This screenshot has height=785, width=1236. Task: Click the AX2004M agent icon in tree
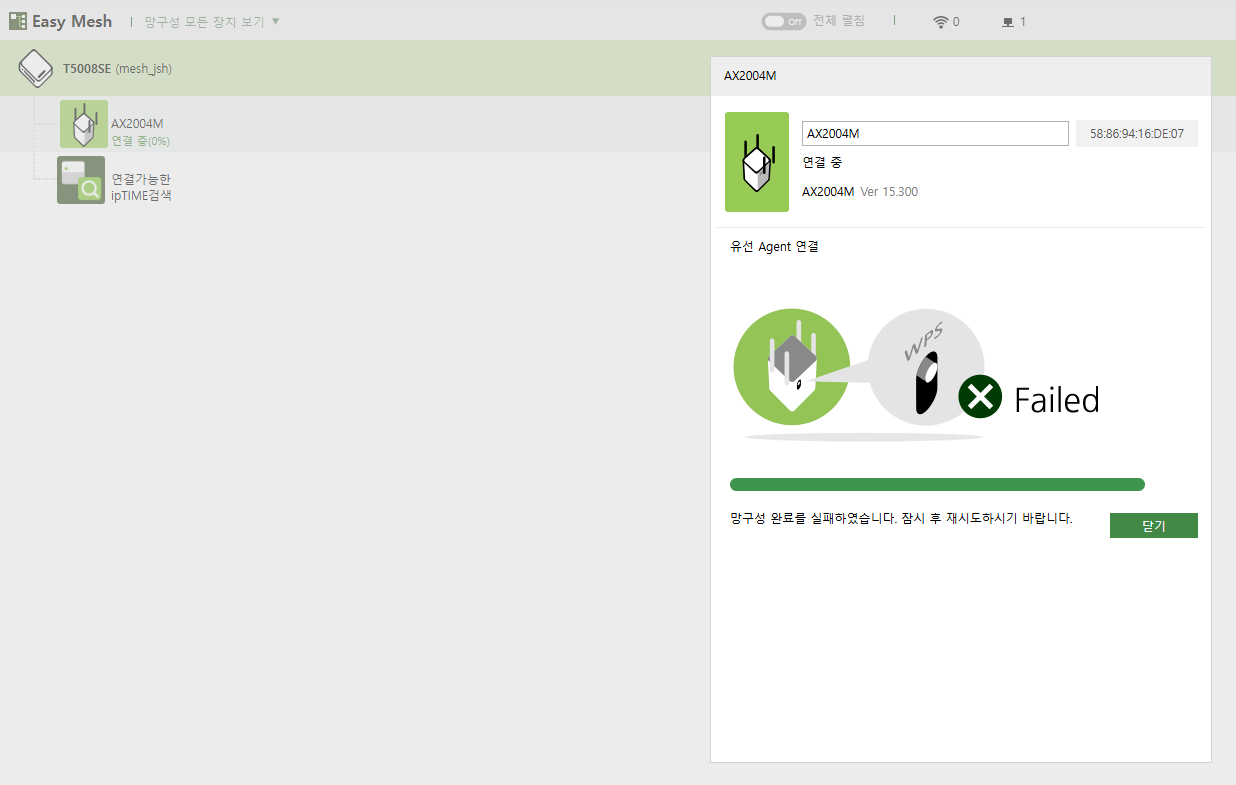[84, 124]
